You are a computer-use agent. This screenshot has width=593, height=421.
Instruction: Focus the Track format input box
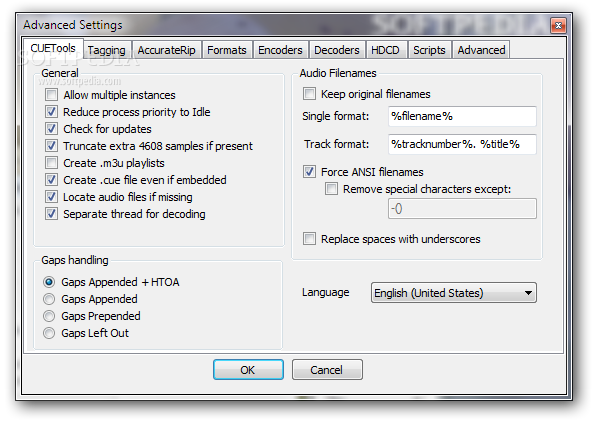click(462, 144)
